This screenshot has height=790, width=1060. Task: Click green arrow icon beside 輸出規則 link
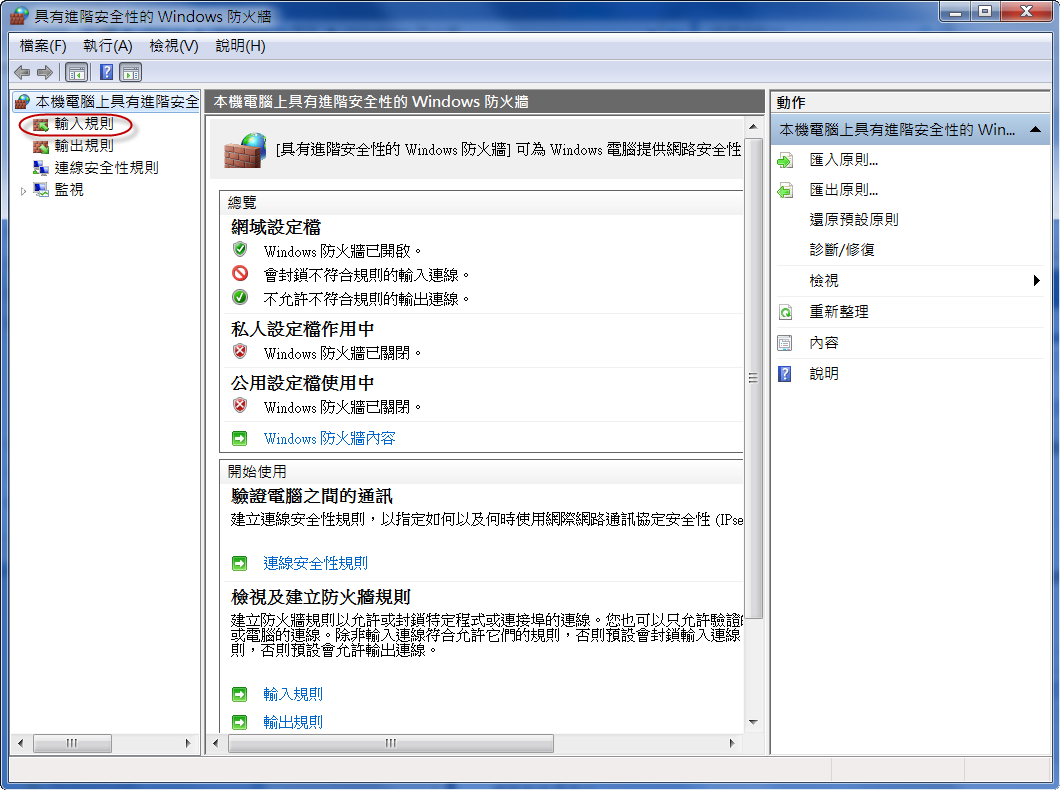tap(239, 722)
